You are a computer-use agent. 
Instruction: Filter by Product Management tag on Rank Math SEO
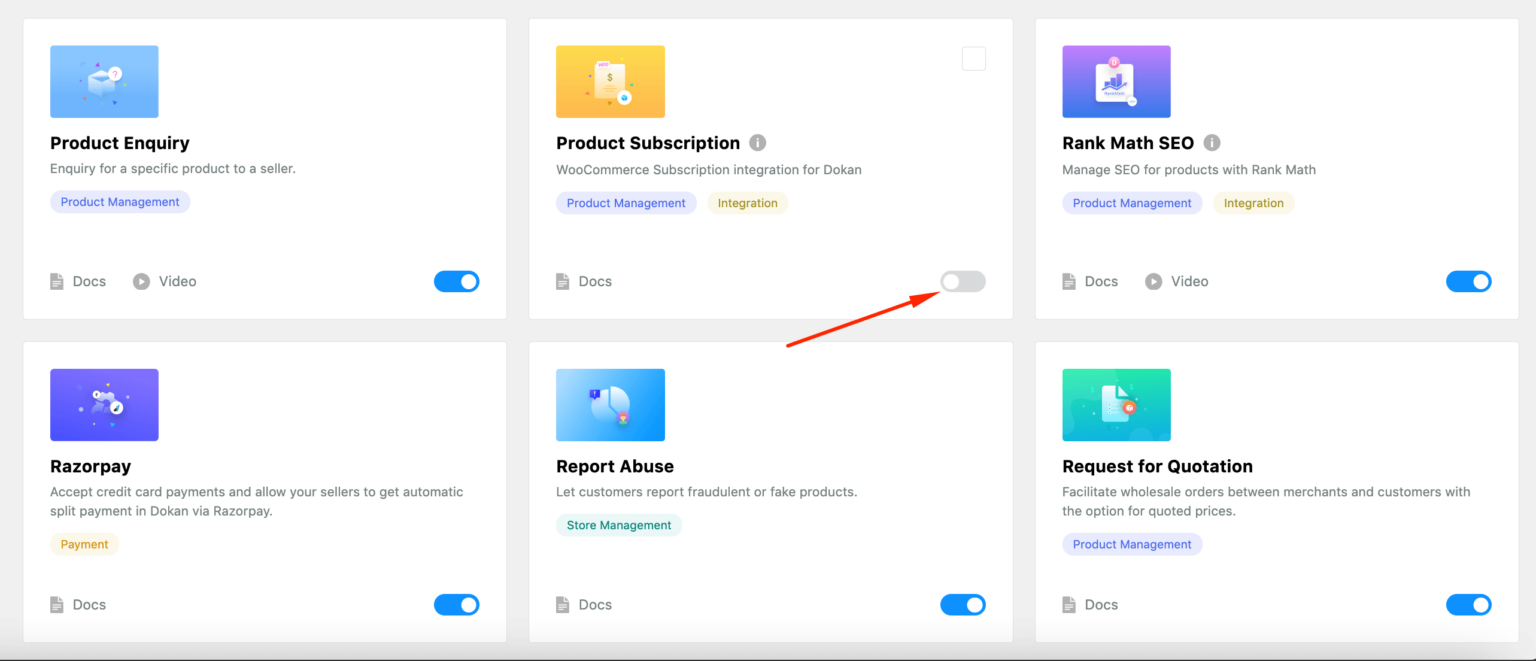click(1132, 203)
